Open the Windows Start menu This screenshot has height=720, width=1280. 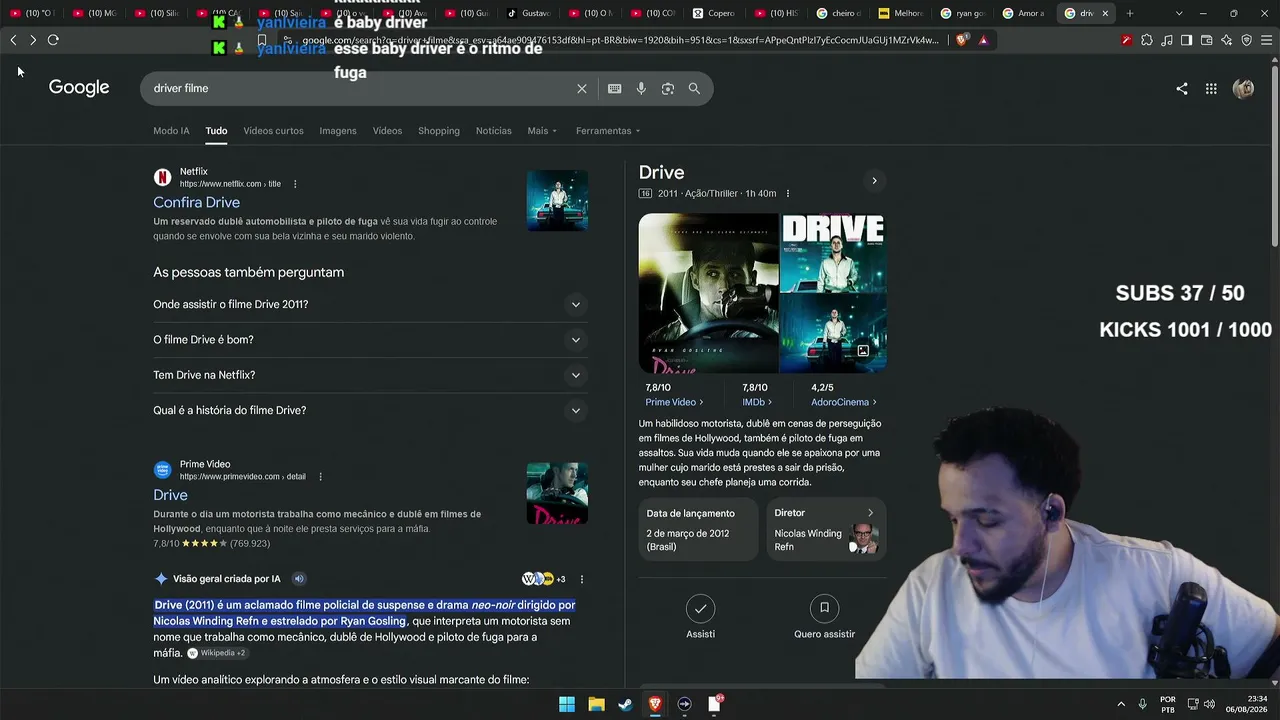pos(567,704)
